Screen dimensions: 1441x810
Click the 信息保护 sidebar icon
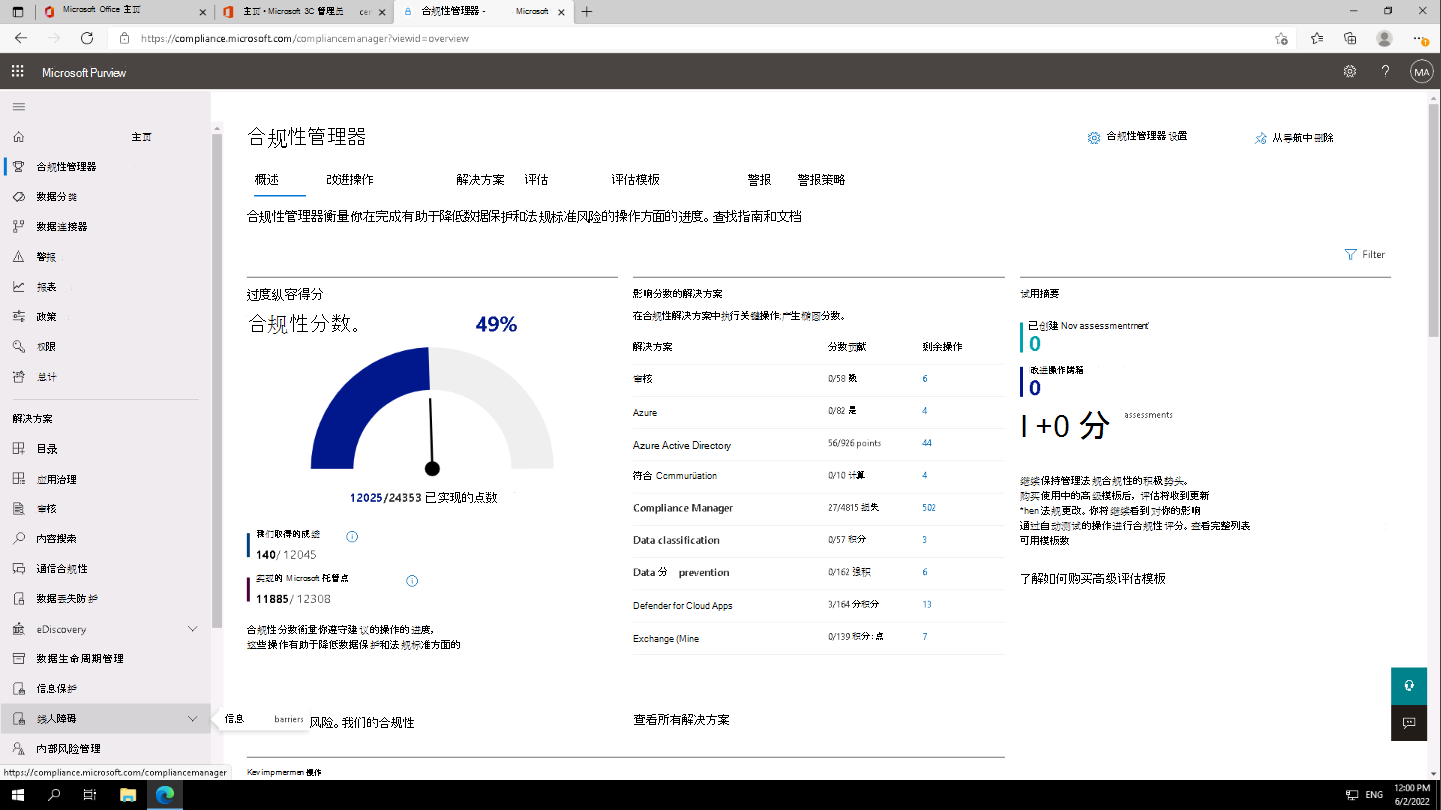coord(18,688)
